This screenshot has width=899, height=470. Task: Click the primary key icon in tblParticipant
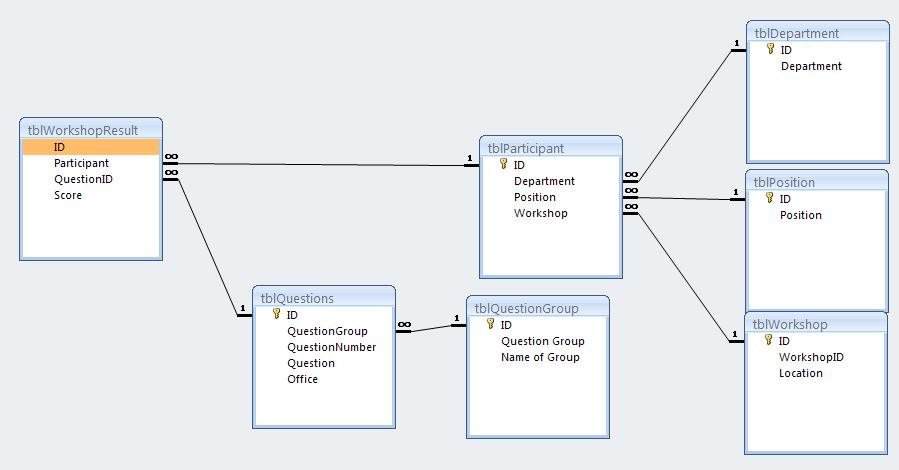click(503, 164)
